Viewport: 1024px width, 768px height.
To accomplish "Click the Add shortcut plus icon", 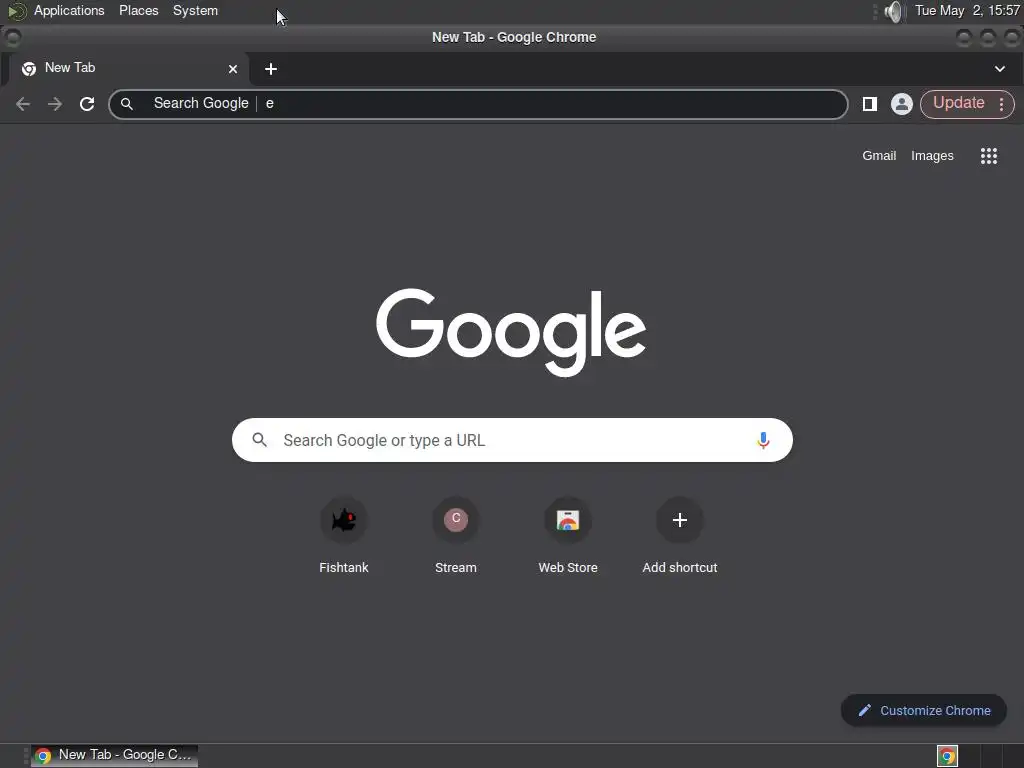I will [679, 520].
